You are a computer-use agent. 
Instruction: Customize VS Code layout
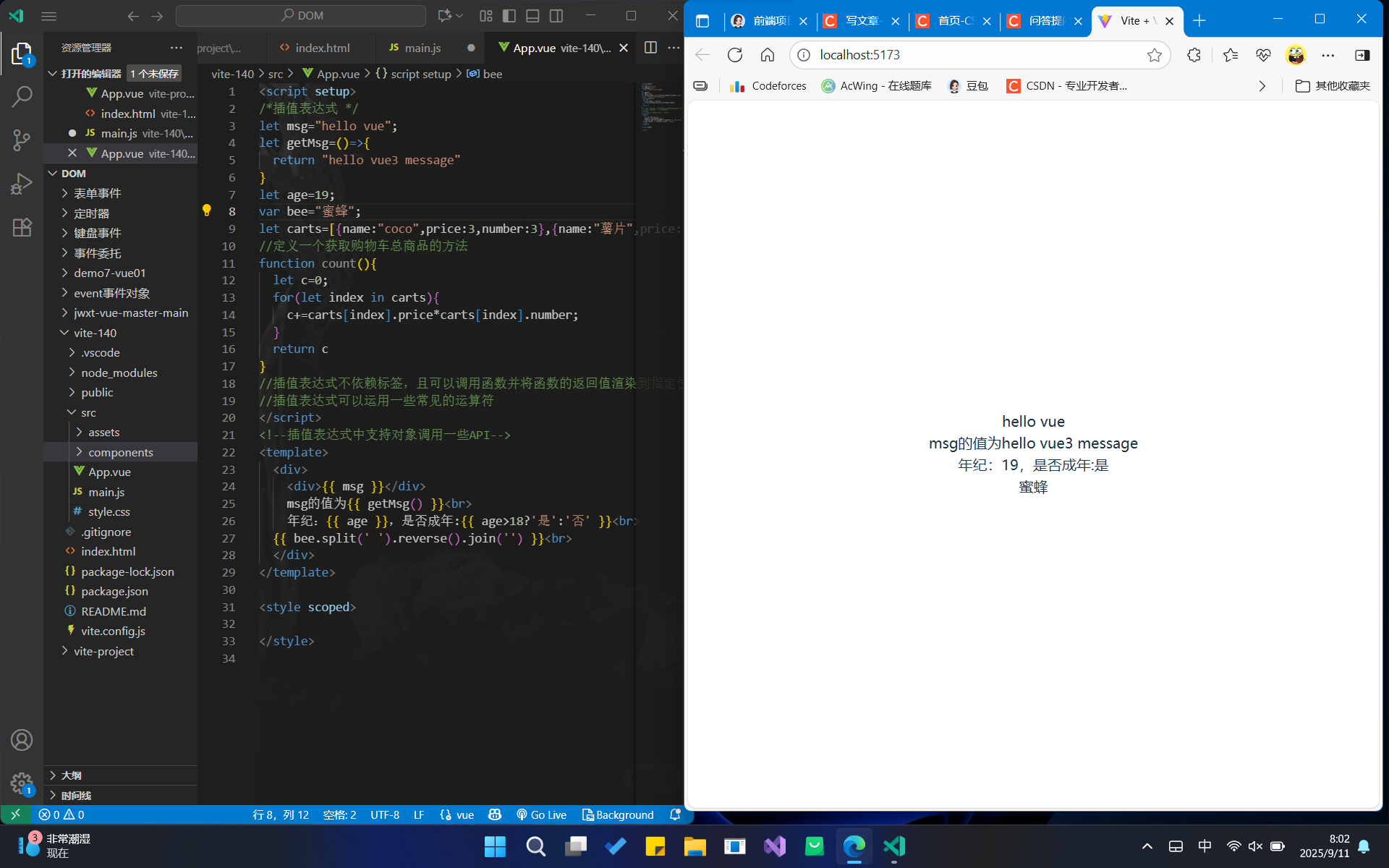(x=486, y=16)
